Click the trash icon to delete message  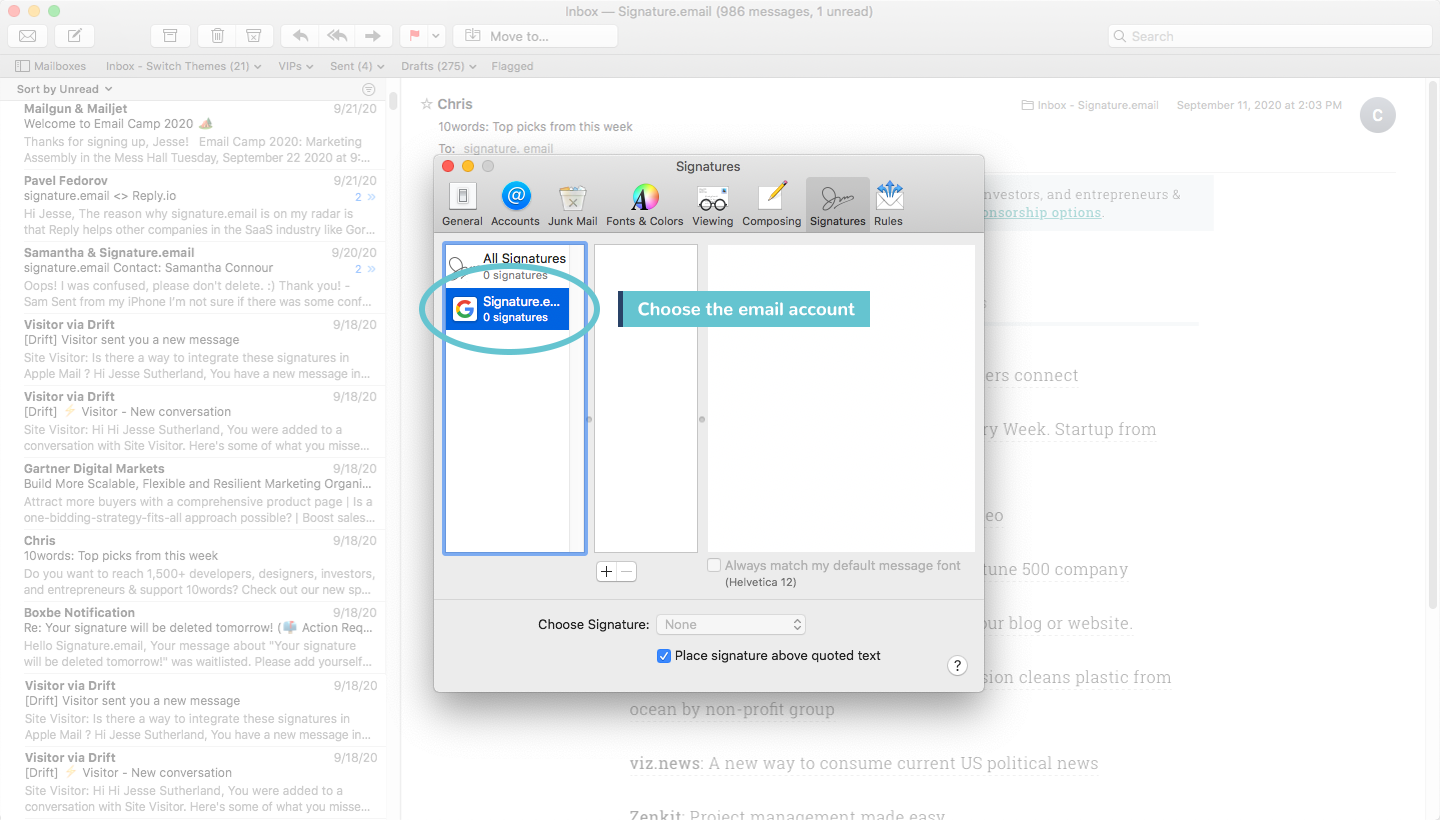[x=216, y=35]
